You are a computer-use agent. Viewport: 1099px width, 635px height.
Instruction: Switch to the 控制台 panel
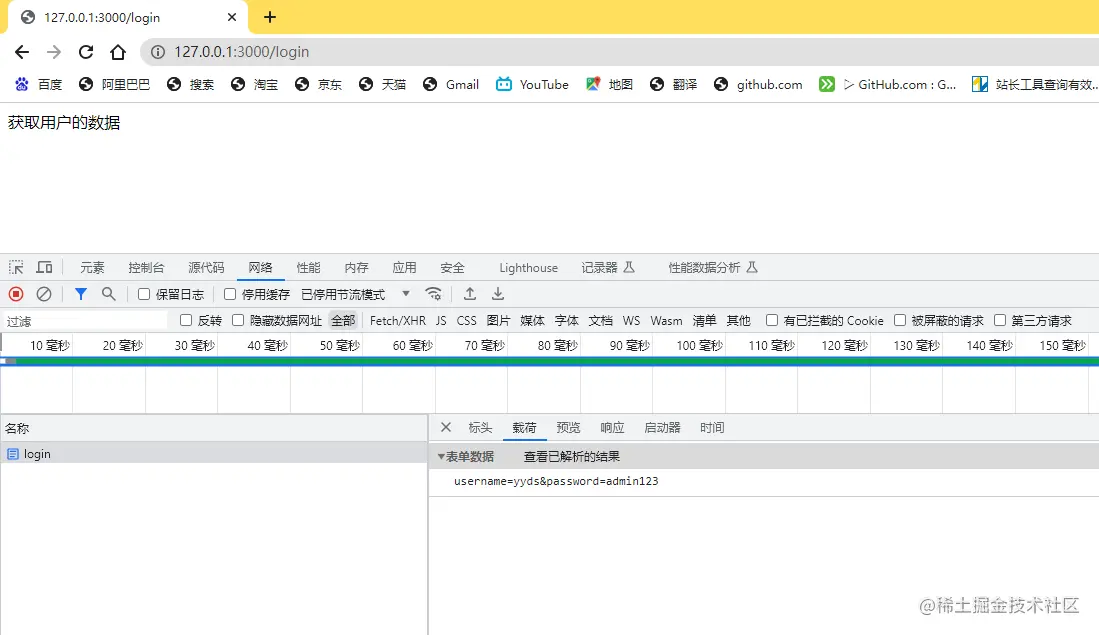coord(146,268)
